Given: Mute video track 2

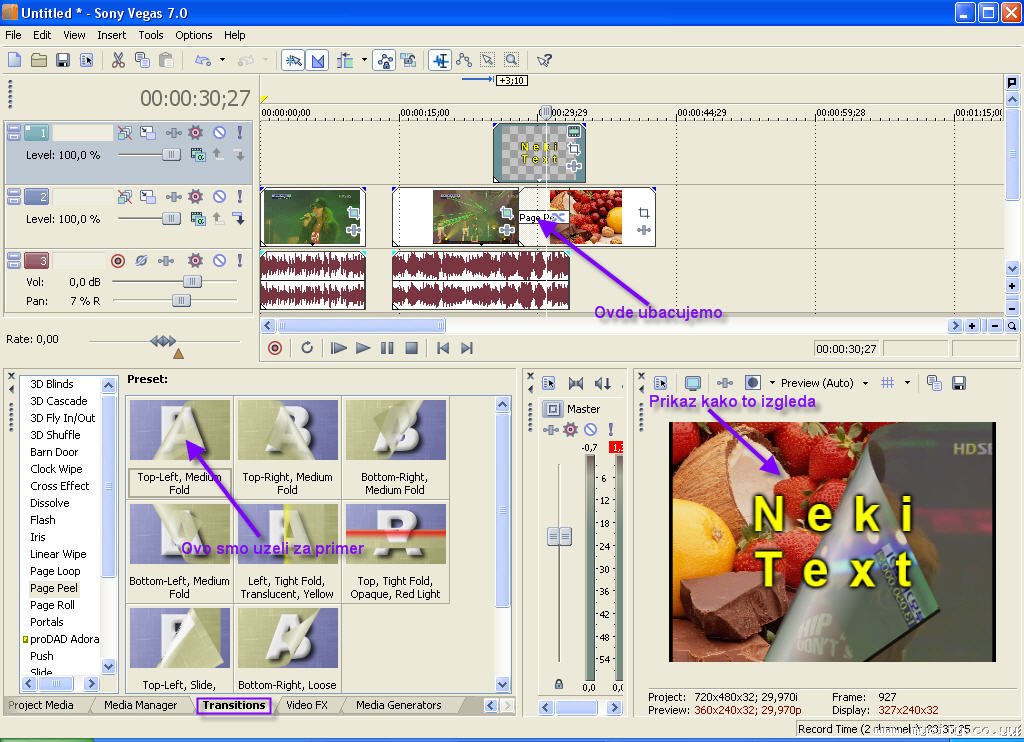Looking at the screenshot, I should 219,197.
